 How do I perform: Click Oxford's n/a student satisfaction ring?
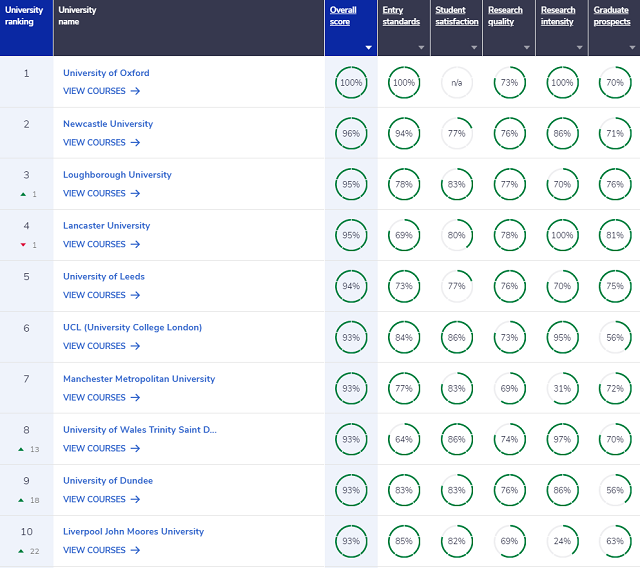click(457, 82)
